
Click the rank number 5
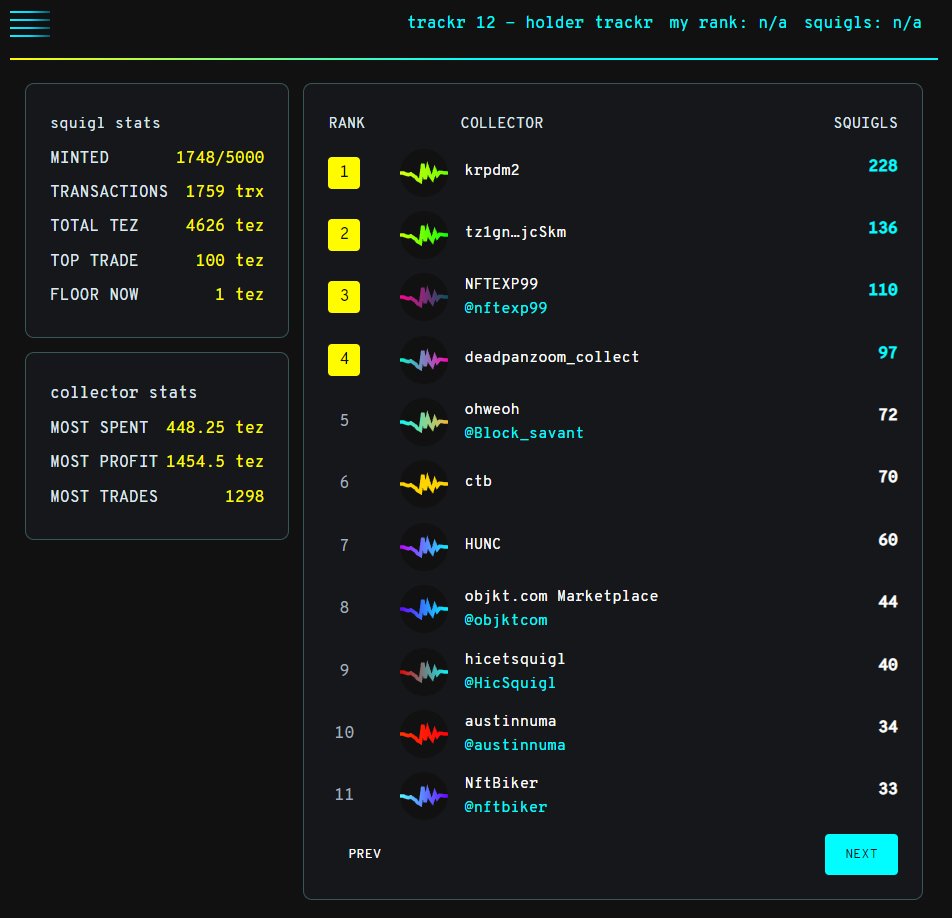pyautogui.click(x=344, y=420)
